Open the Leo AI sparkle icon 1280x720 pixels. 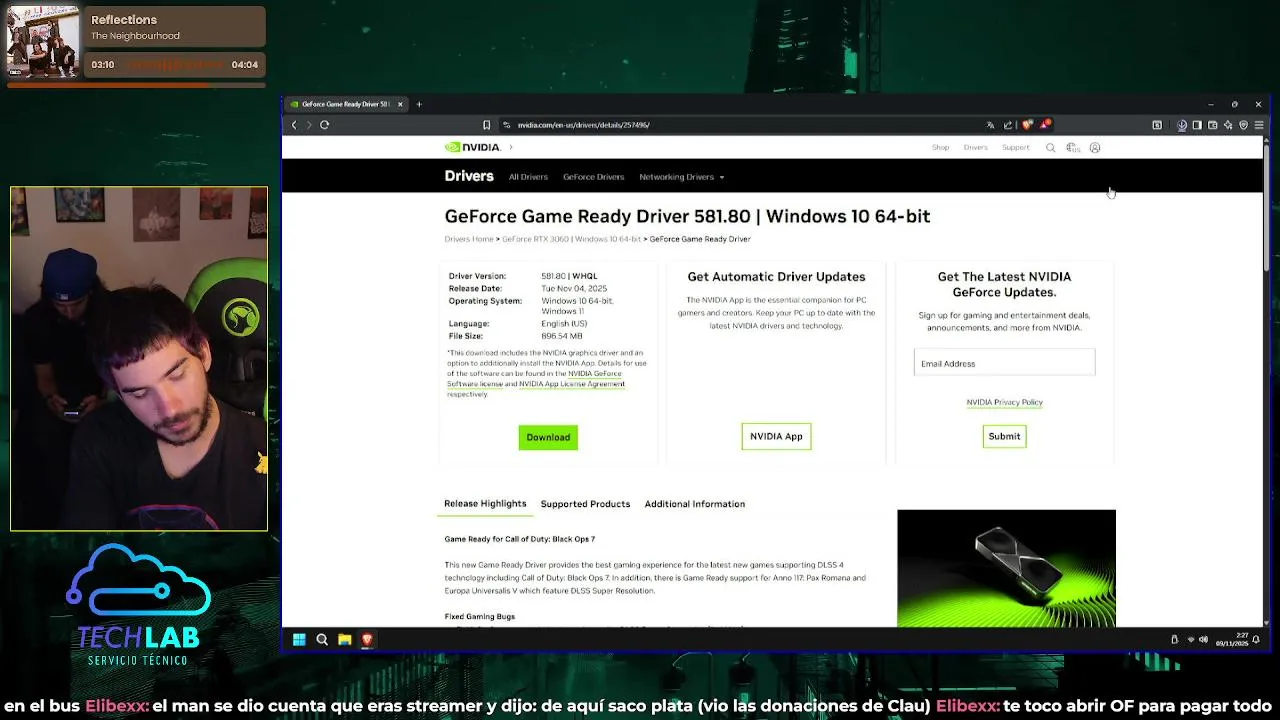[1228, 125]
